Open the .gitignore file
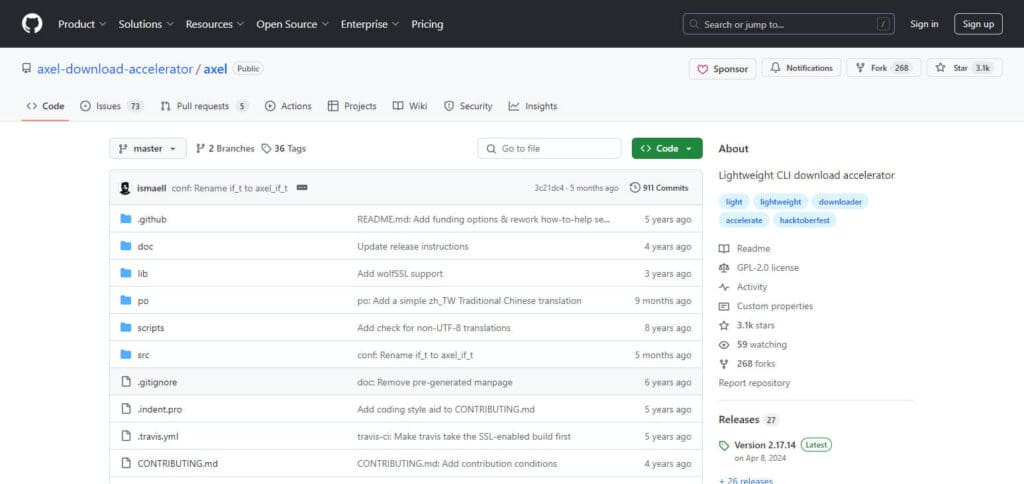Viewport: 1024px width, 484px height. coord(157,383)
